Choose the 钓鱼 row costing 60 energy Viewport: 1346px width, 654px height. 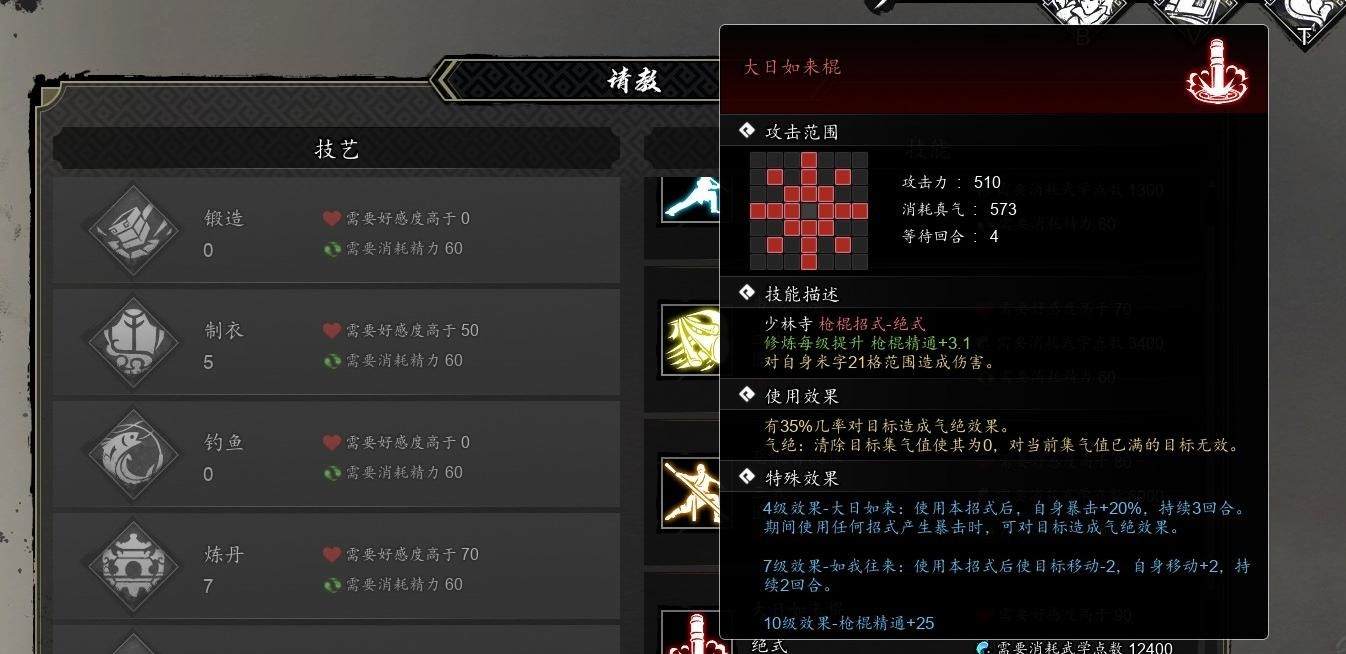[337, 457]
